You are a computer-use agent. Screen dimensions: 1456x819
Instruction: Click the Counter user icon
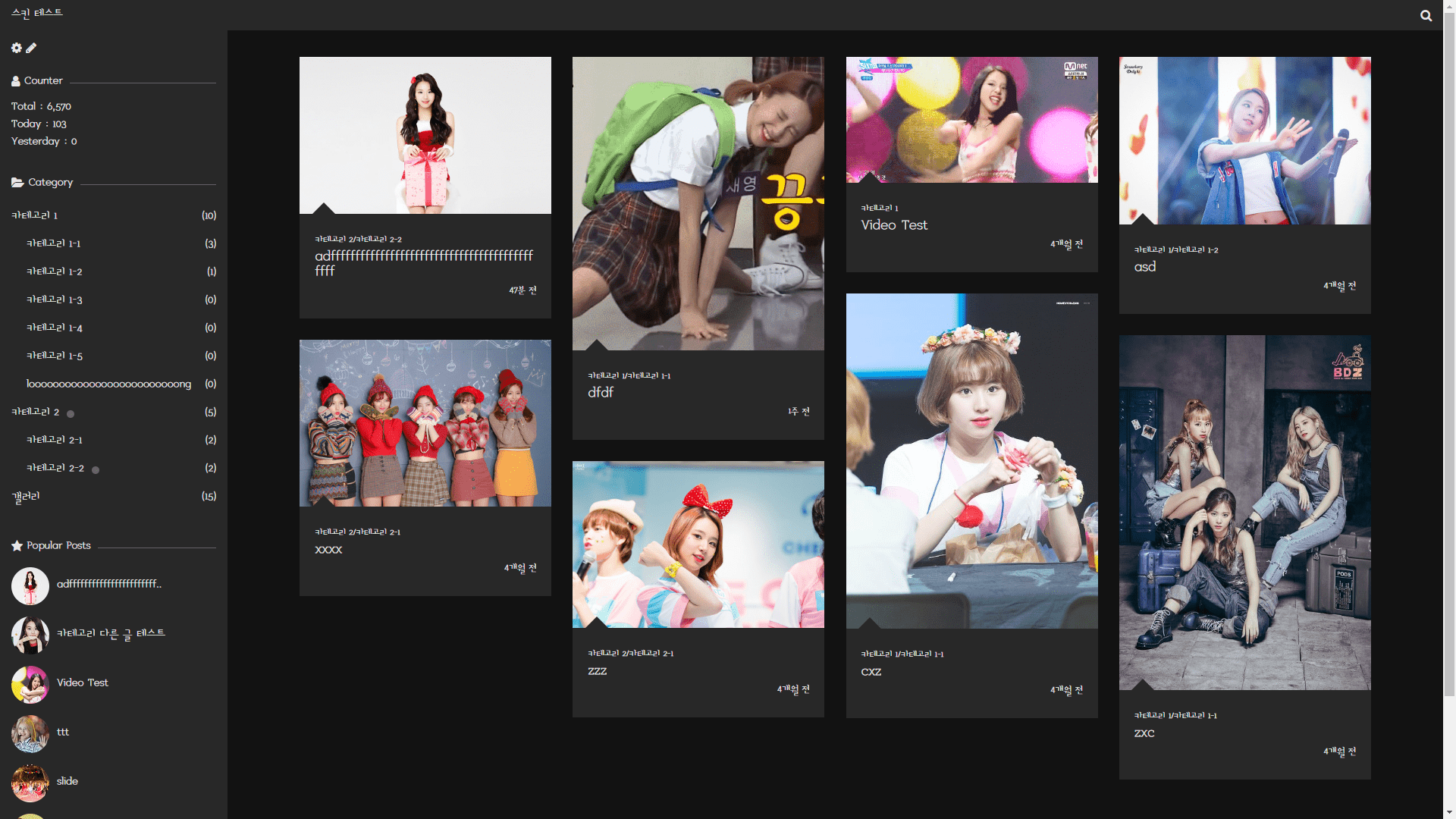[x=16, y=80]
